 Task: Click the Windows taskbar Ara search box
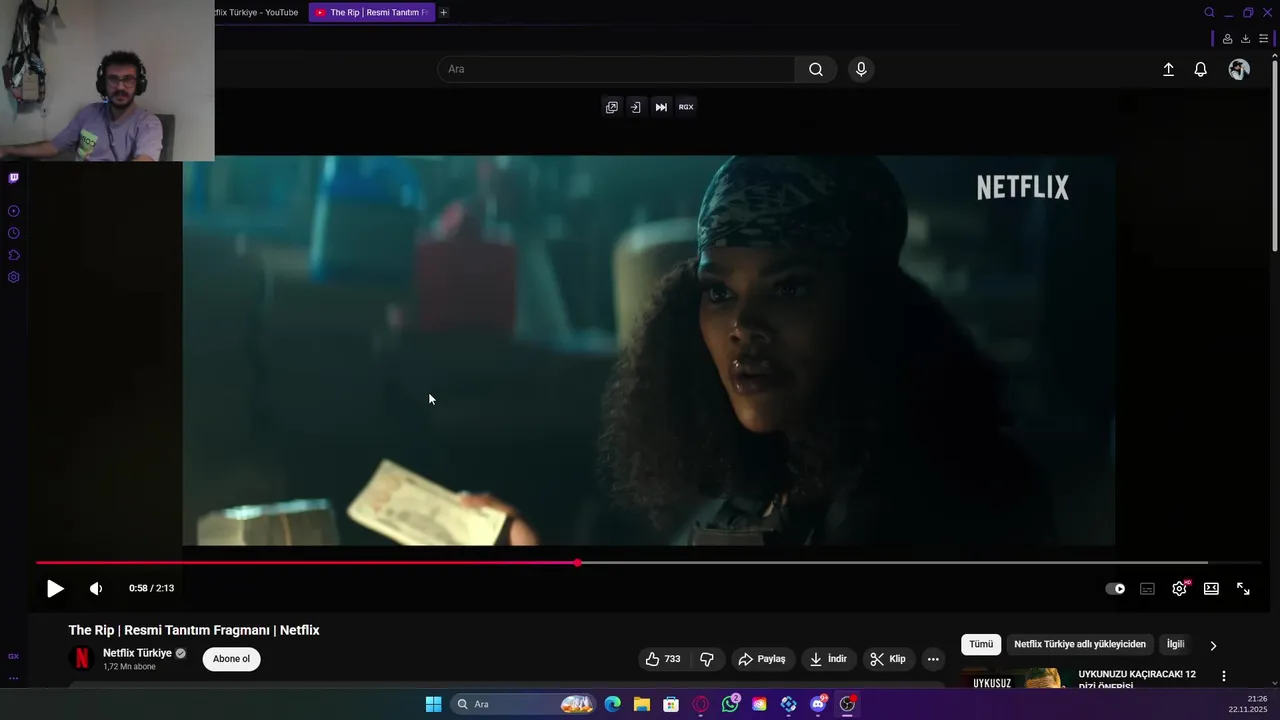click(522, 704)
